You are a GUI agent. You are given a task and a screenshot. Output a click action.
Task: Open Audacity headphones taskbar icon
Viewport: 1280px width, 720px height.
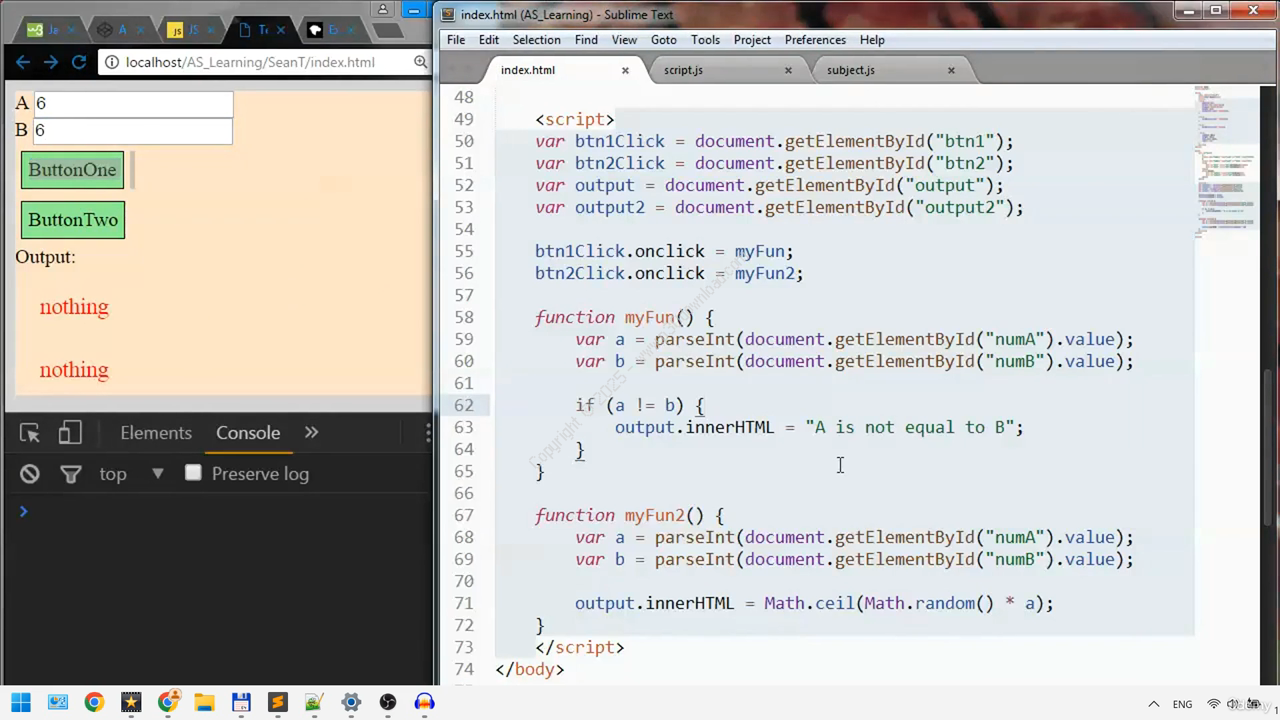tap(424, 702)
